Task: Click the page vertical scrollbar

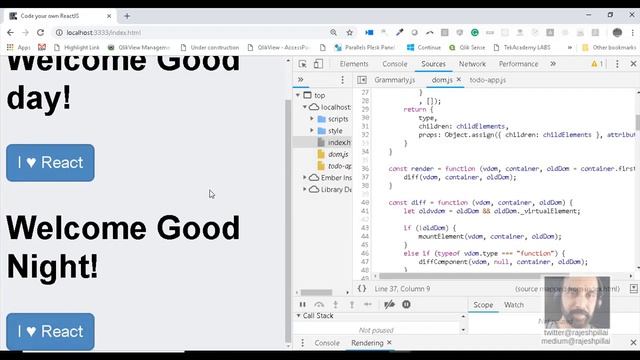Action: [x=288, y=220]
